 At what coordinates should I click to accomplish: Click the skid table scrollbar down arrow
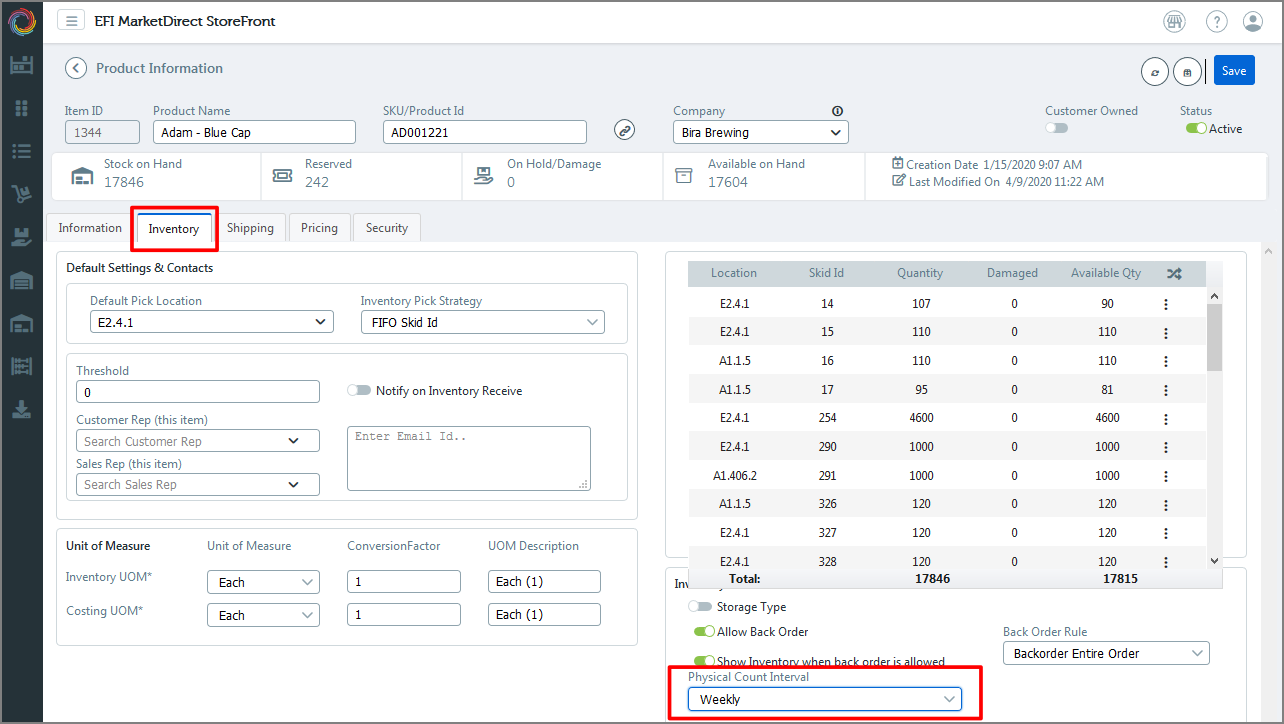point(1215,562)
